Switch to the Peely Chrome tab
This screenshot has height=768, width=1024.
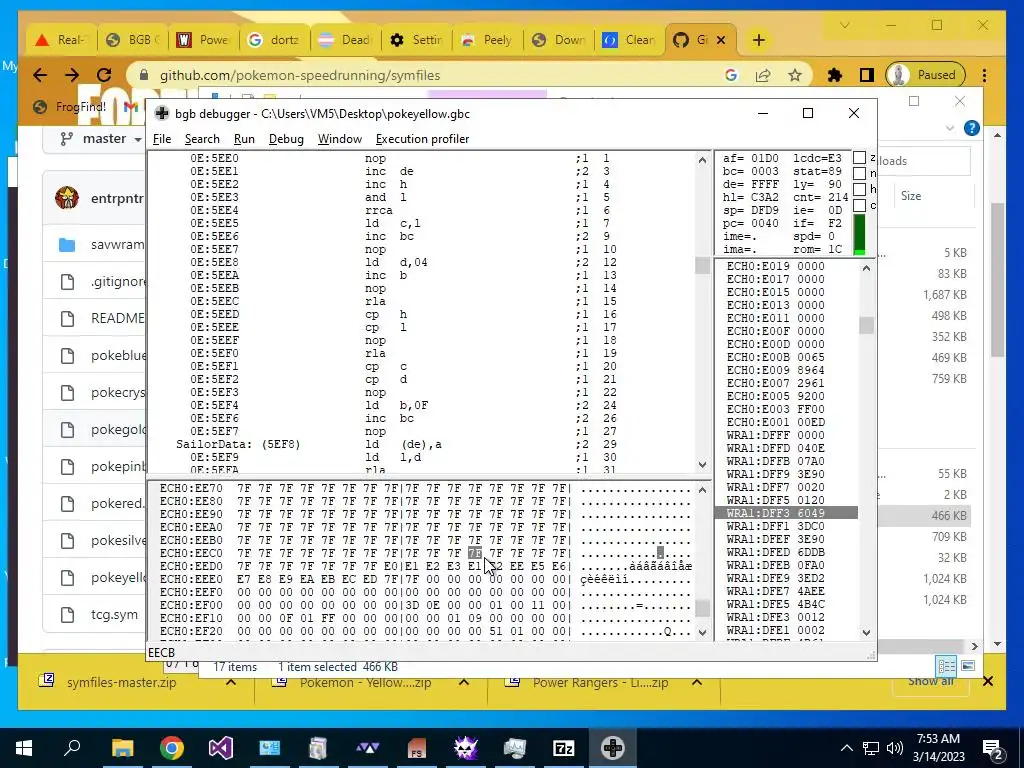coord(488,40)
